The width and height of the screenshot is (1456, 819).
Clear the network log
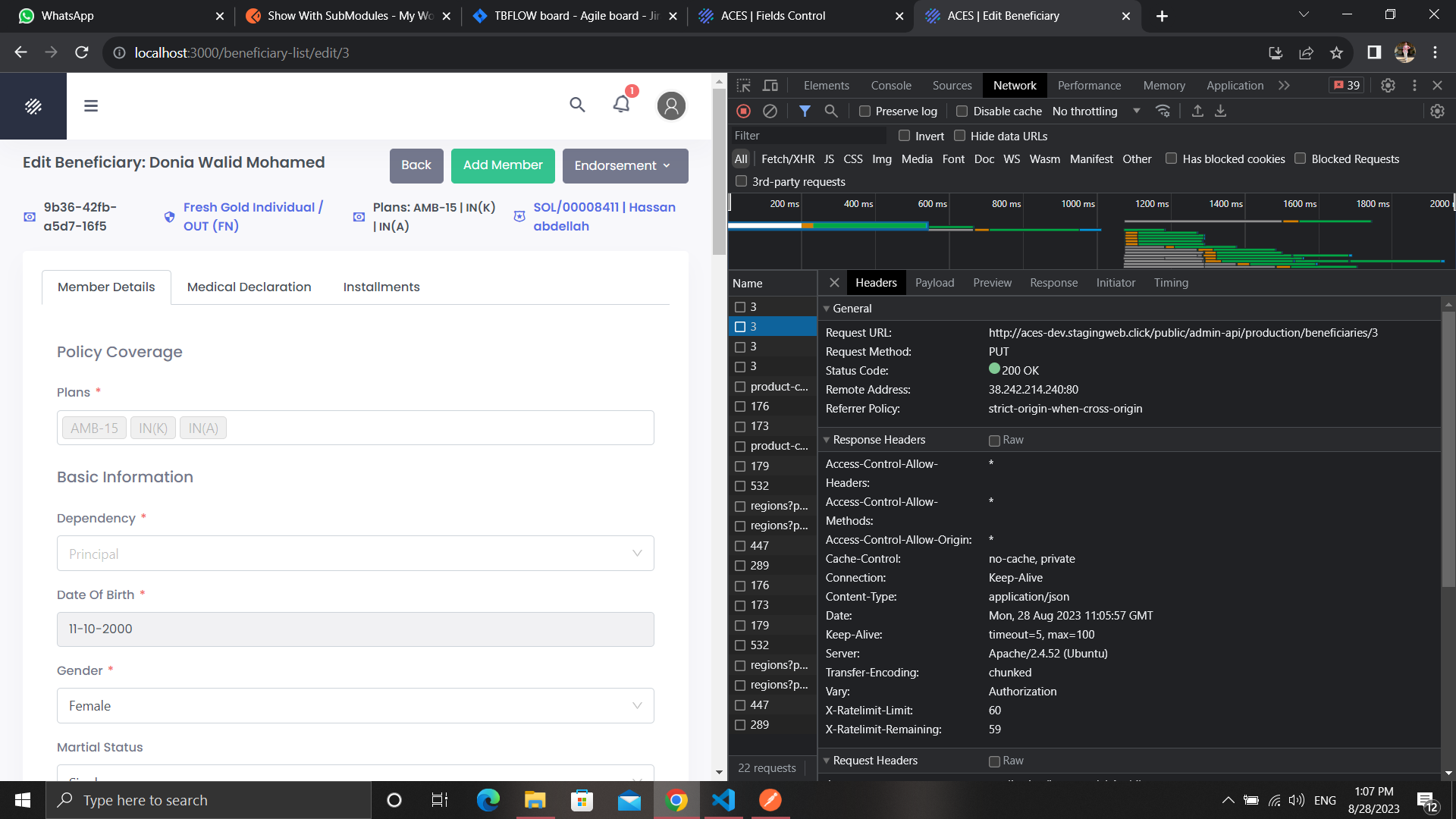(770, 111)
